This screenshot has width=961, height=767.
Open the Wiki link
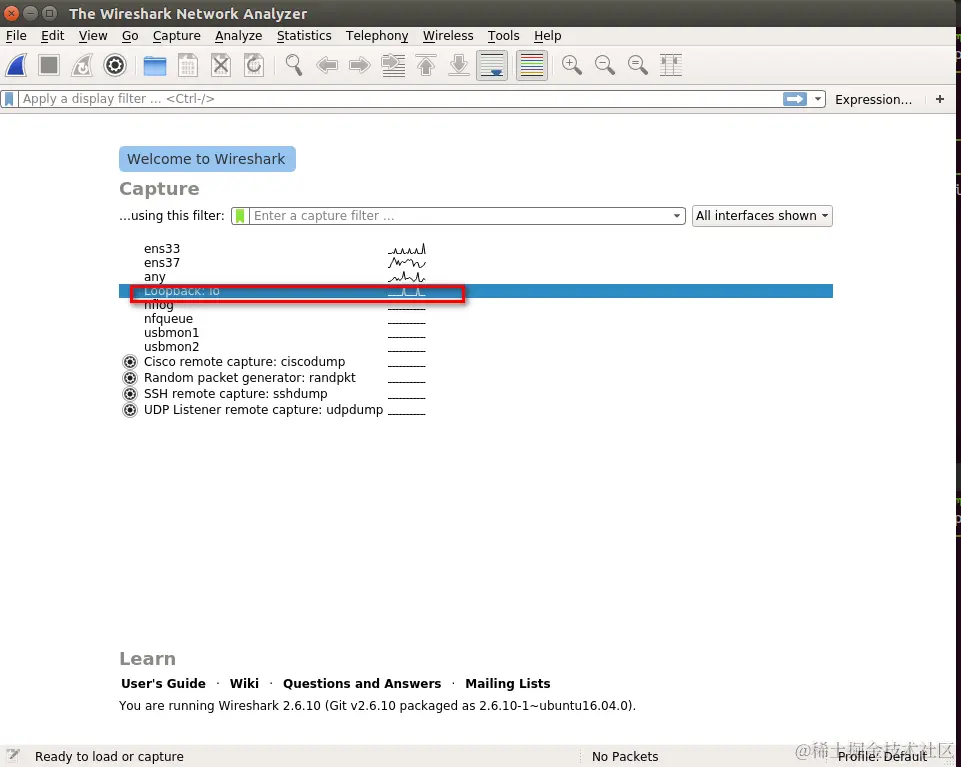[244, 684]
